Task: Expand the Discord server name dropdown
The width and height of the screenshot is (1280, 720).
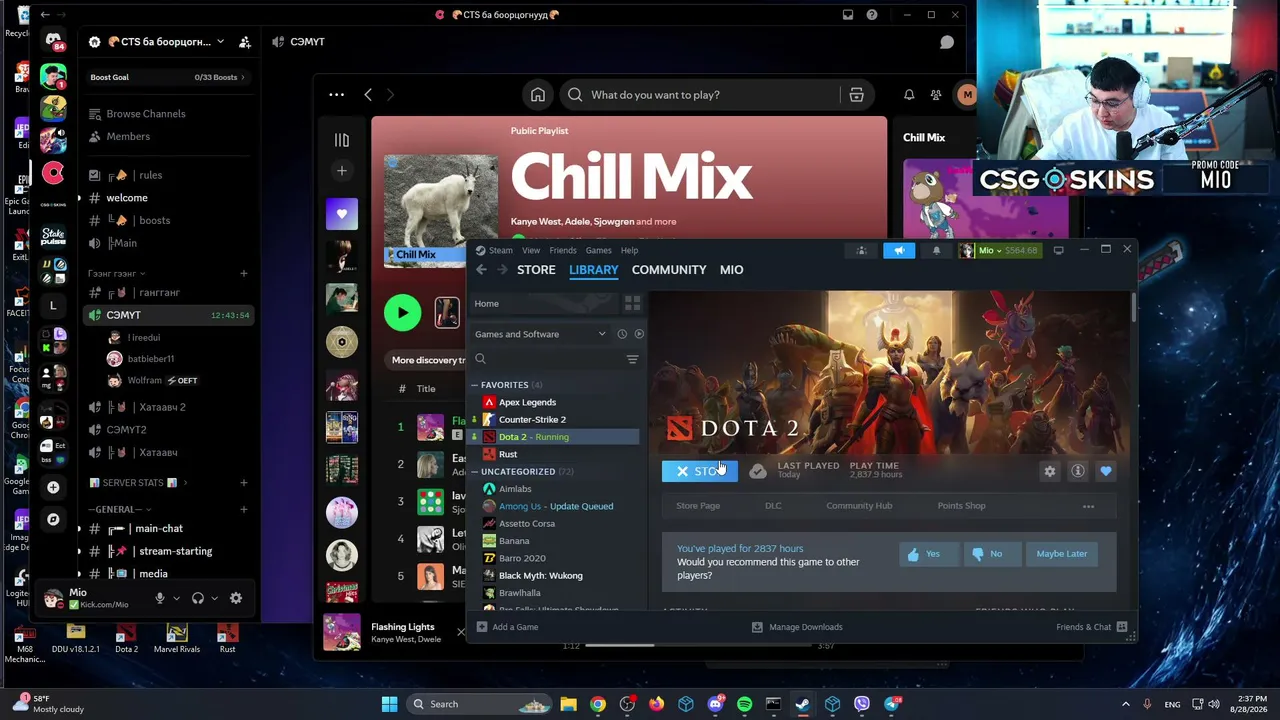Action: [221, 42]
